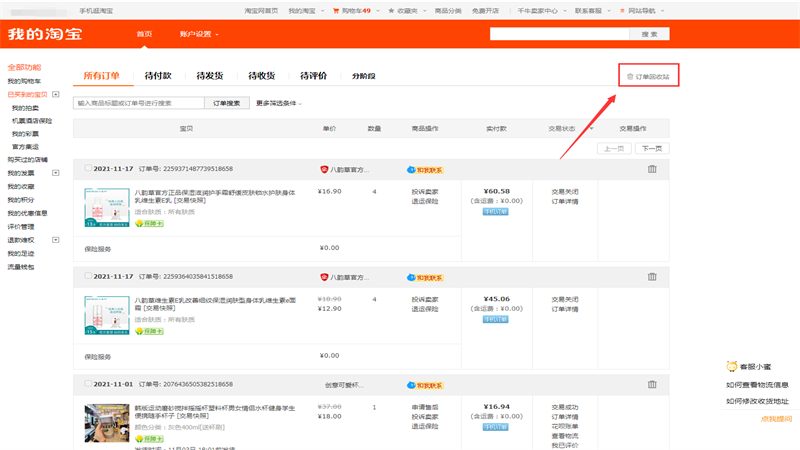This screenshot has height=450, width=800.
Task: Expand the 退款维权 sidebar section
Action: 56,240
